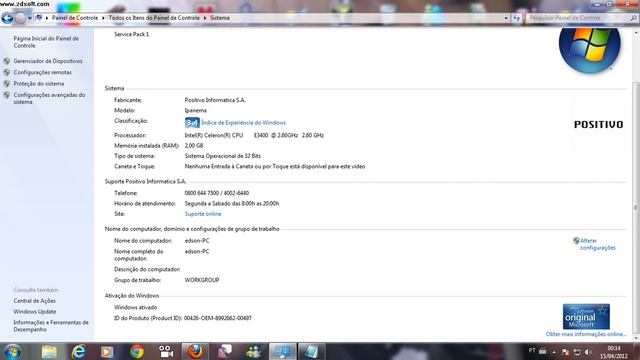
Task: Open the volume speaker tray icon
Action: [588, 352]
